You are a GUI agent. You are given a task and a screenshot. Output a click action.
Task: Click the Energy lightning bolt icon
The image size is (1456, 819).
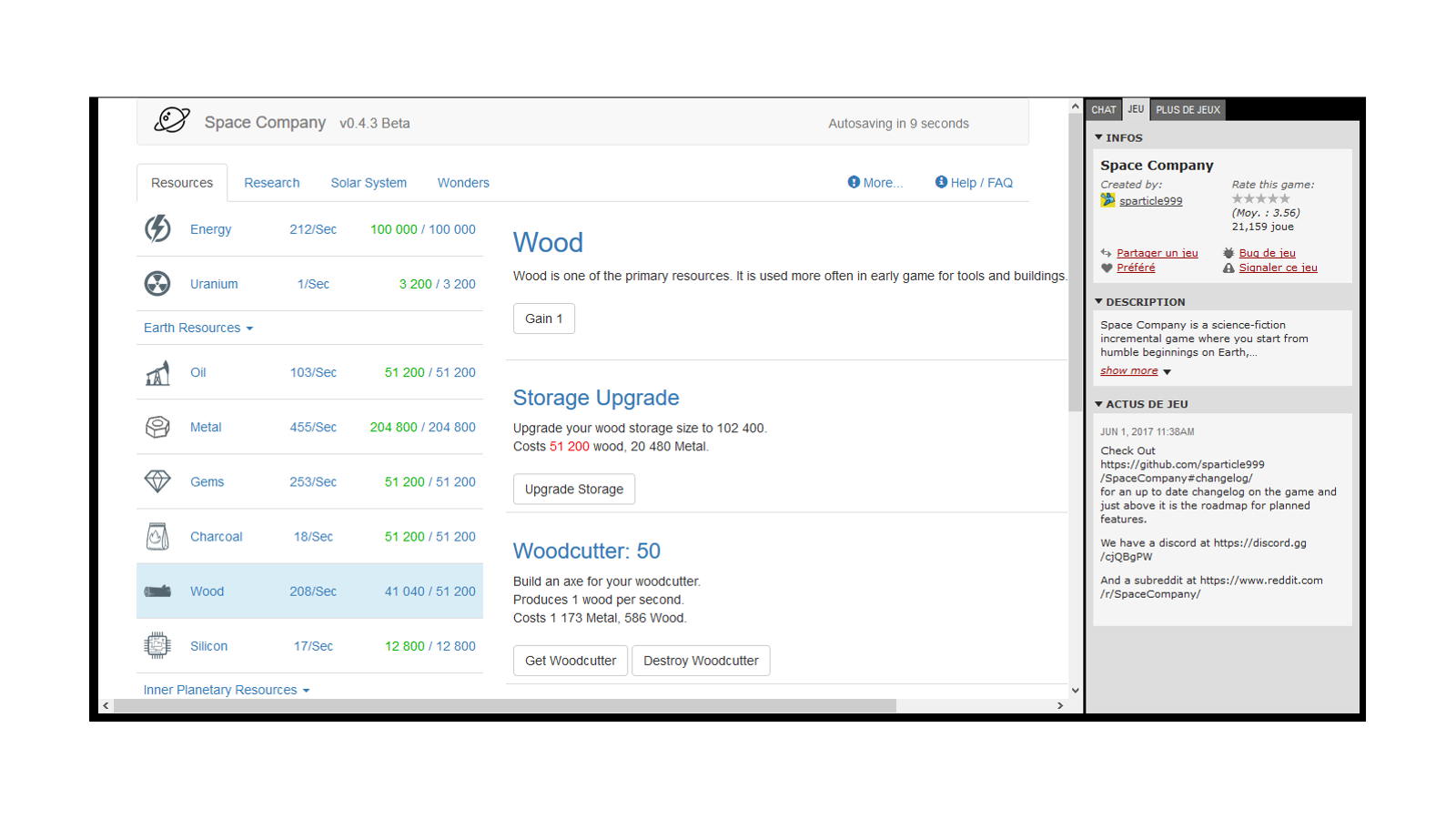[x=157, y=228]
